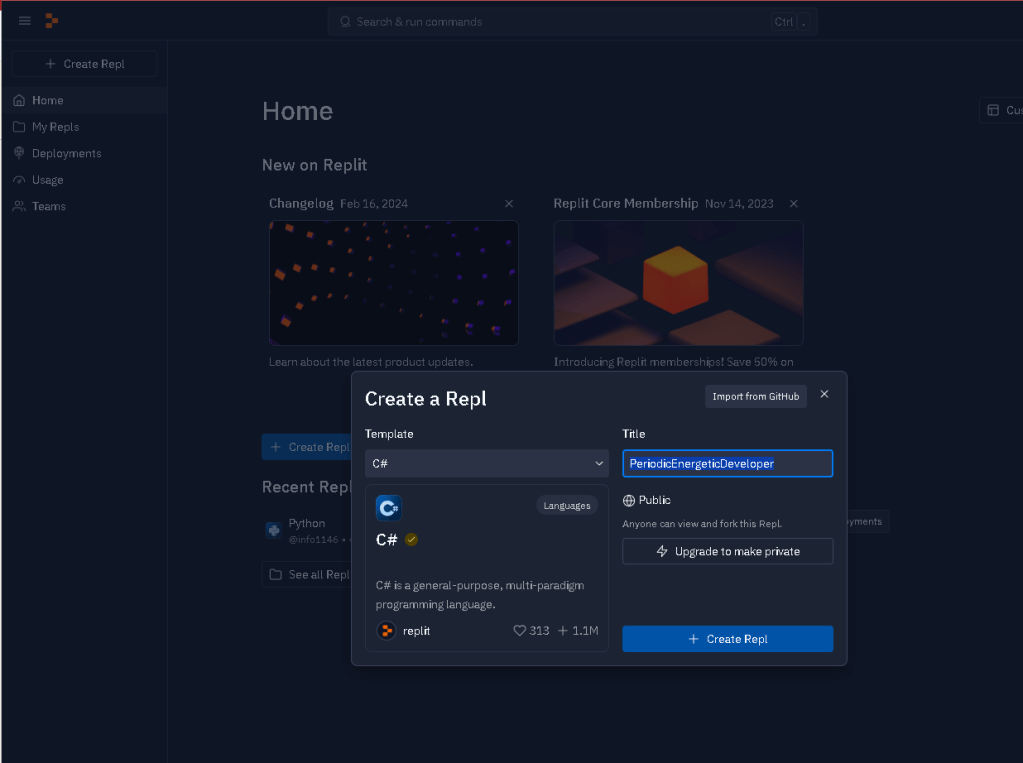Click the 'Ctrl' shortcut hint

(x=784, y=22)
